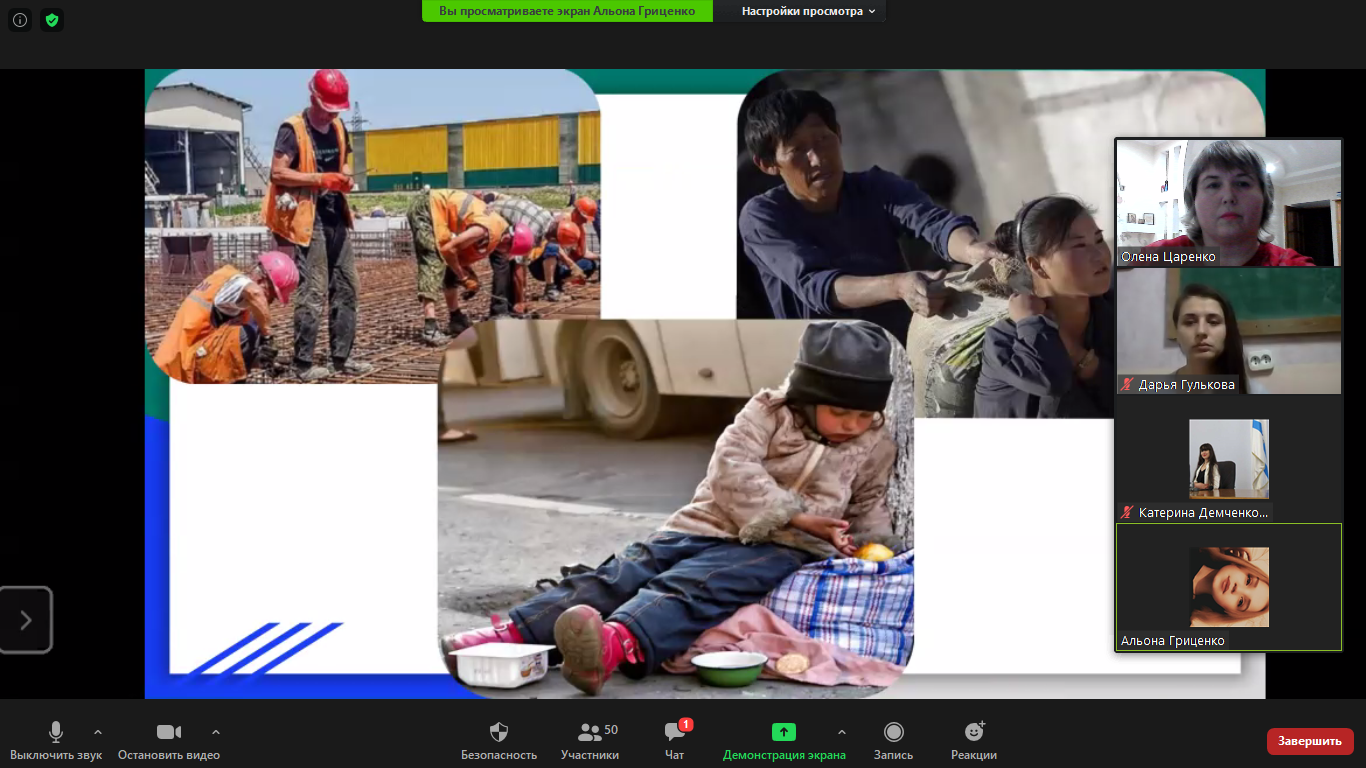Expand screen share options arrow

click(841, 732)
